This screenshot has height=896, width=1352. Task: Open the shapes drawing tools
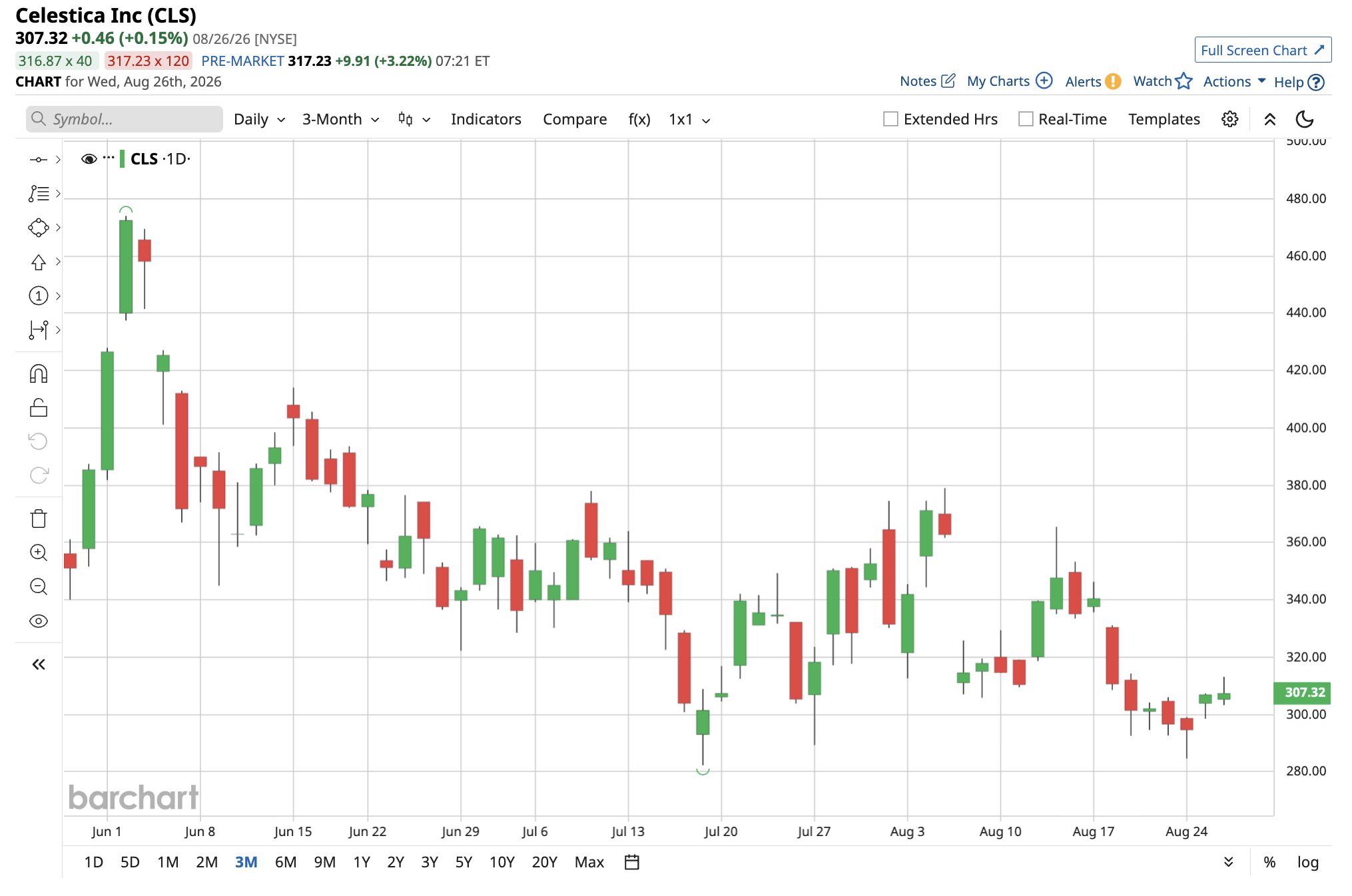(39, 228)
